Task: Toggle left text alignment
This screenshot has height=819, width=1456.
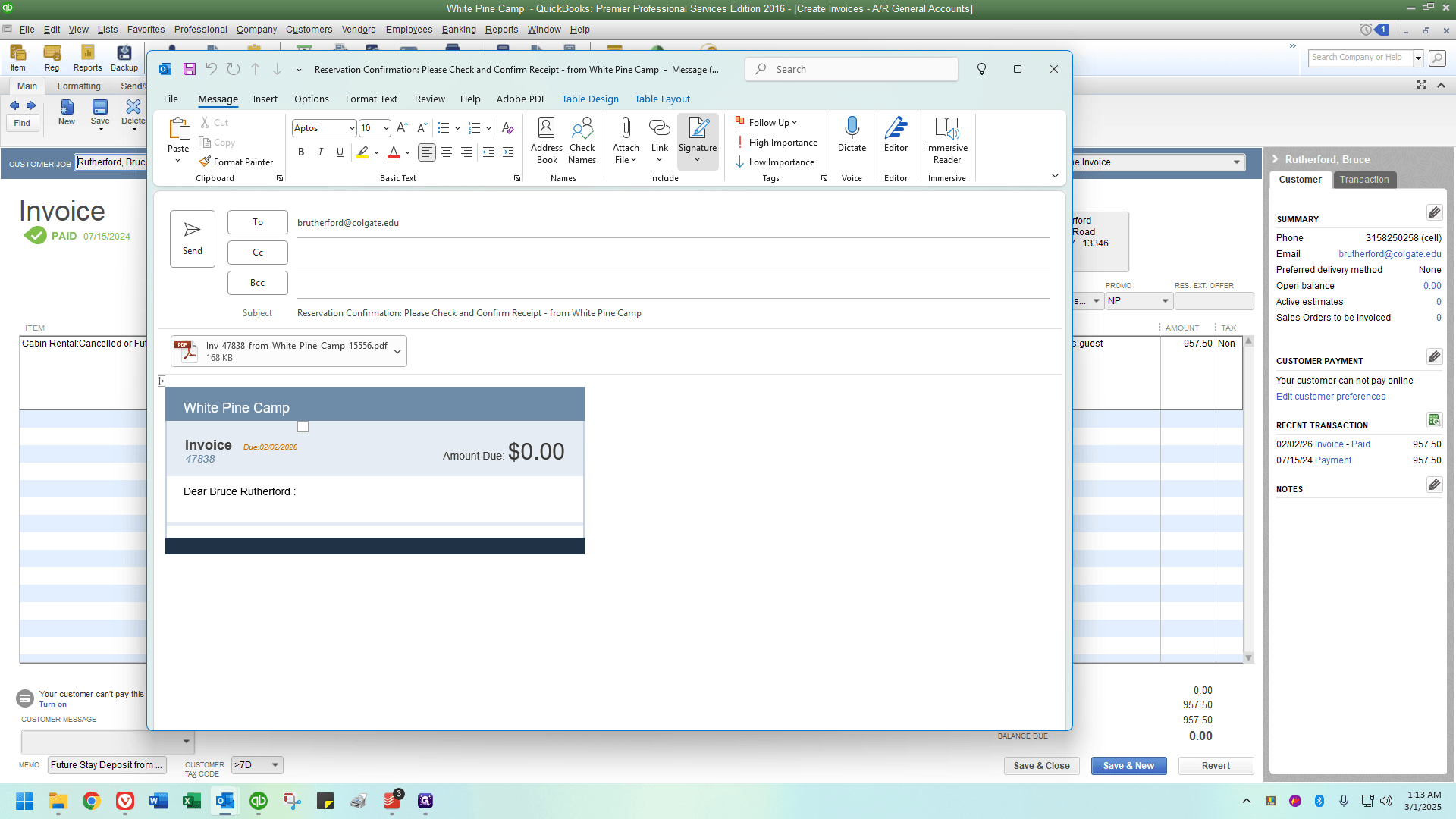Action: pyautogui.click(x=427, y=152)
